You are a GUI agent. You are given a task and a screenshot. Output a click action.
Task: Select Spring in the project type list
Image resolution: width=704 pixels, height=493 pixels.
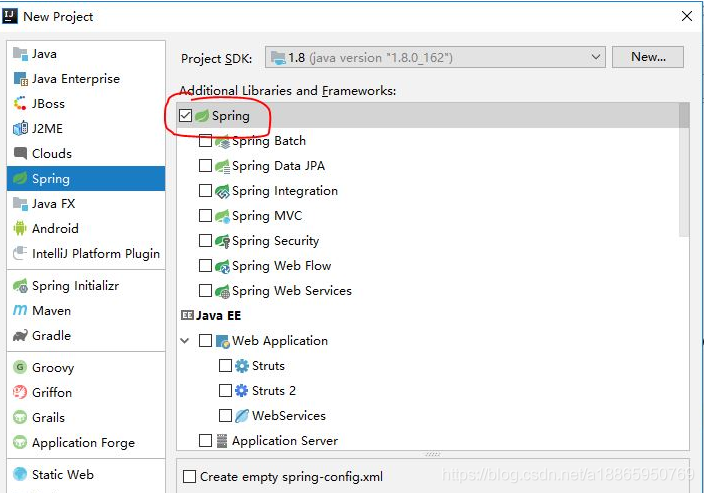click(86, 179)
